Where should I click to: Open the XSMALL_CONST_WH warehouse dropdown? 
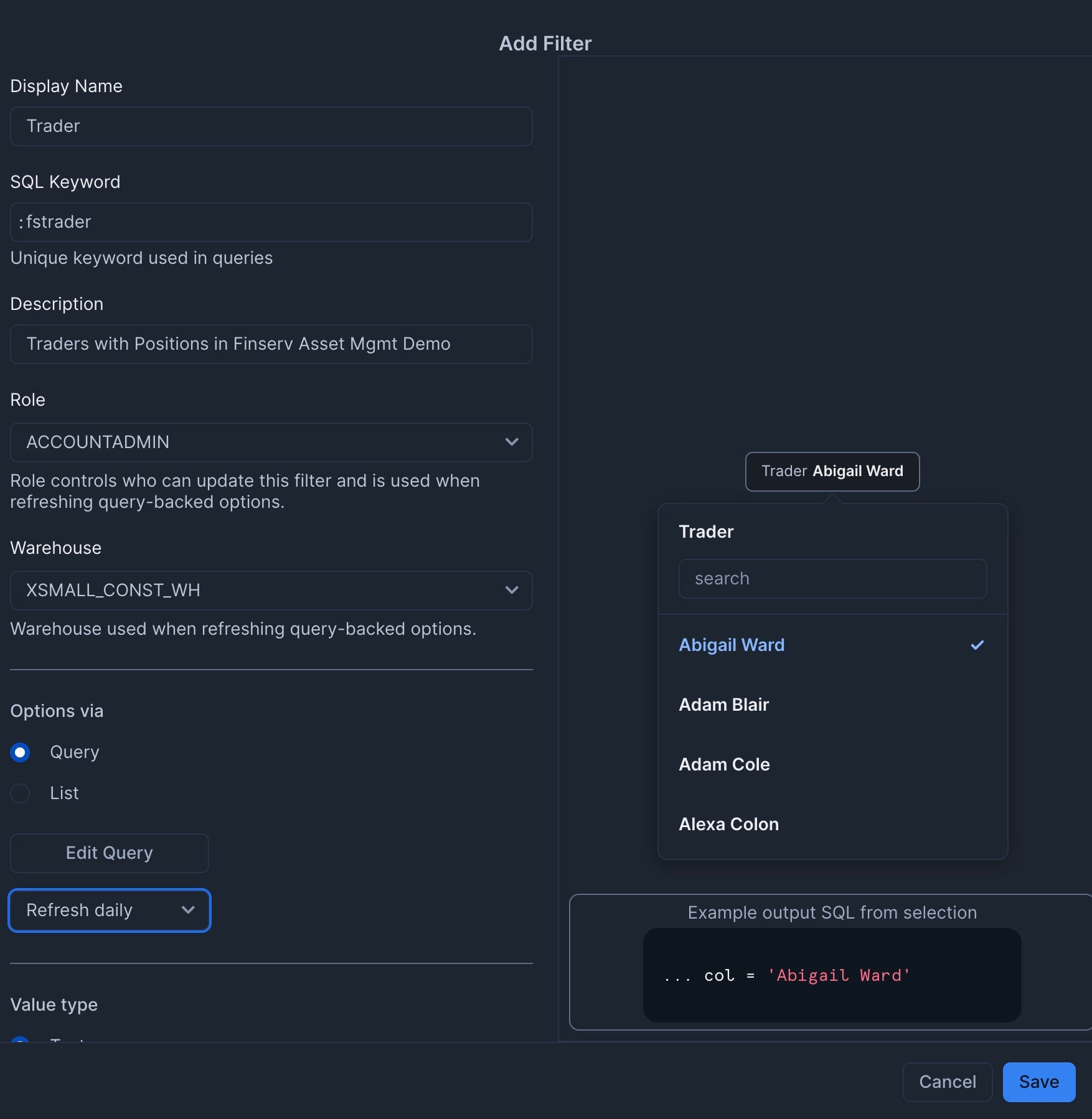pos(271,590)
